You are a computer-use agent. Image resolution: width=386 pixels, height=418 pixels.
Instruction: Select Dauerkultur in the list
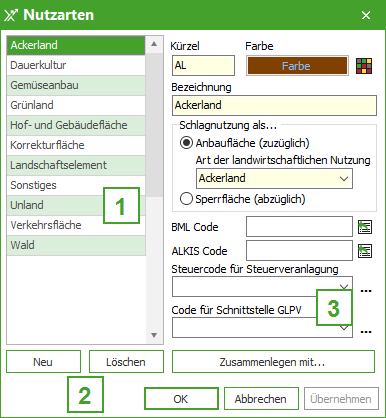coord(76,65)
